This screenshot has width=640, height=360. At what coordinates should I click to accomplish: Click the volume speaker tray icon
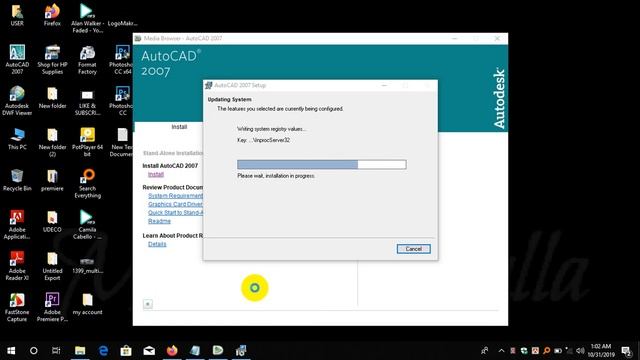click(580, 351)
